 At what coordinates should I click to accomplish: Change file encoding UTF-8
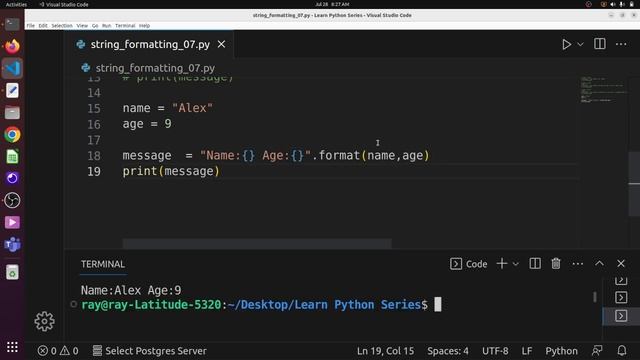pyautogui.click(x=495, y=351)
